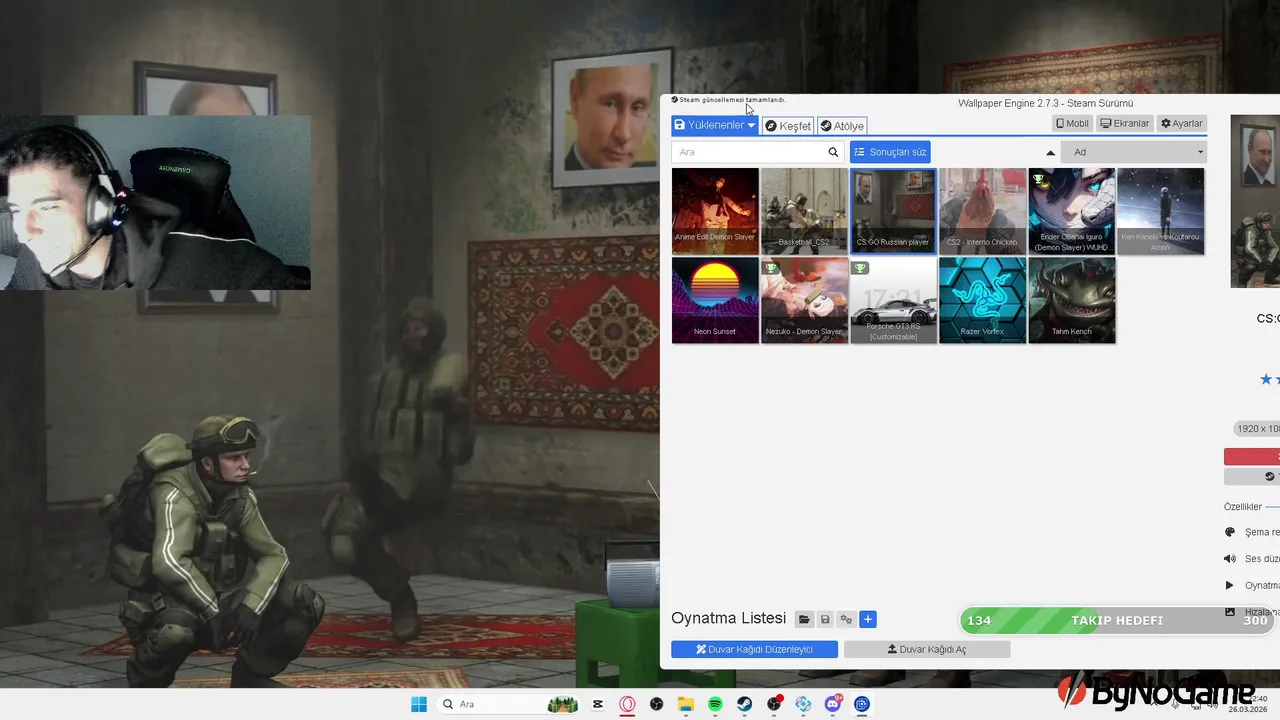Click wallpaper preview image in side panel
This screenshot has width=1280, height=720.
pos(1255,201)
